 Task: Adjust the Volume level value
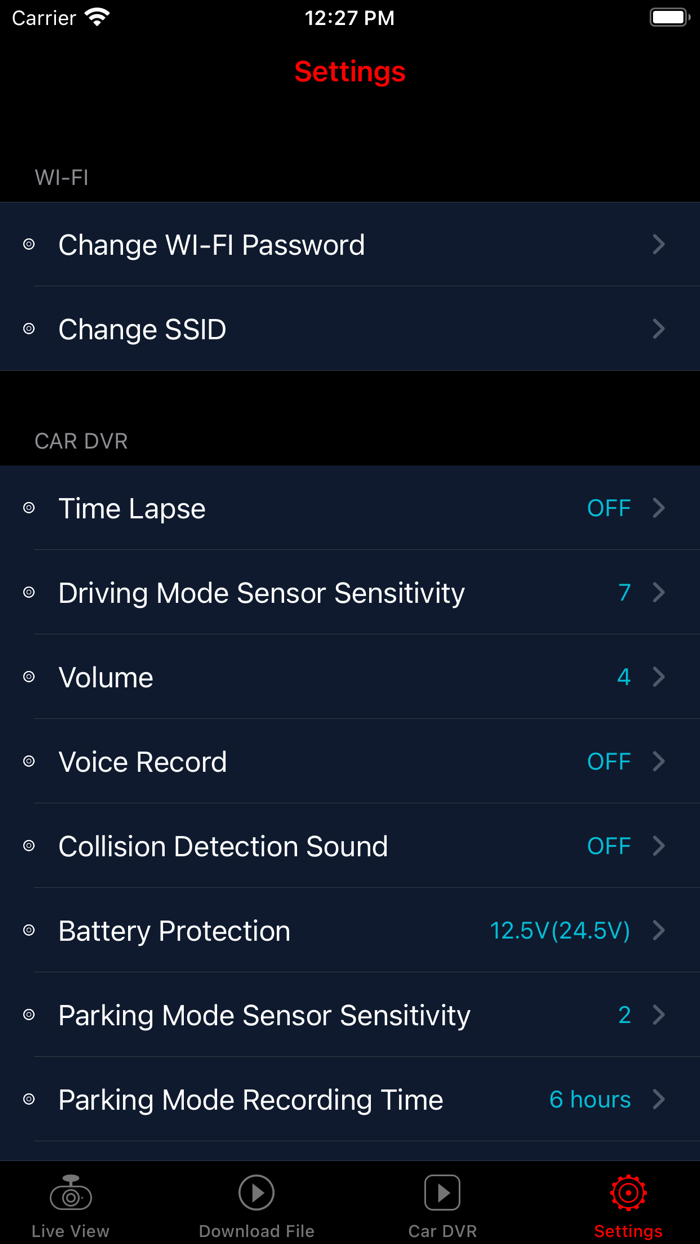tap(624, 677)
